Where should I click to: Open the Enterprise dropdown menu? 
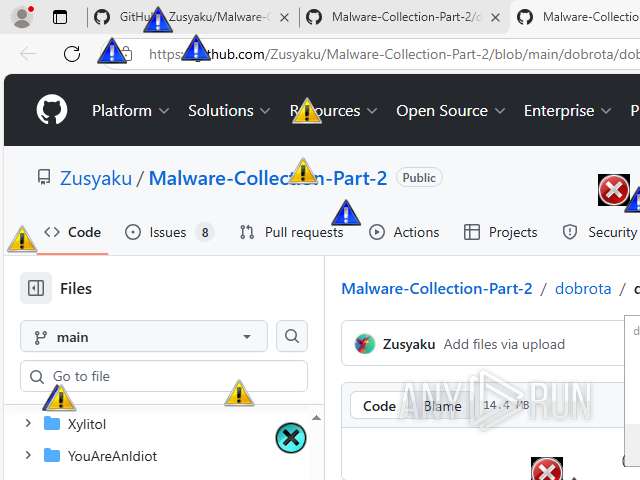(567, 111)
